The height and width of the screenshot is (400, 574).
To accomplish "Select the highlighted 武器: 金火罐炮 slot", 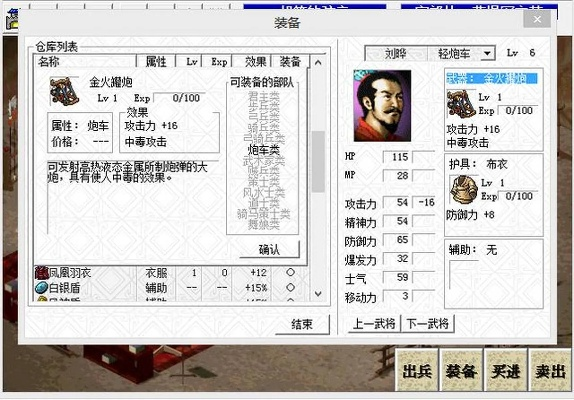I will click(492, 78).
